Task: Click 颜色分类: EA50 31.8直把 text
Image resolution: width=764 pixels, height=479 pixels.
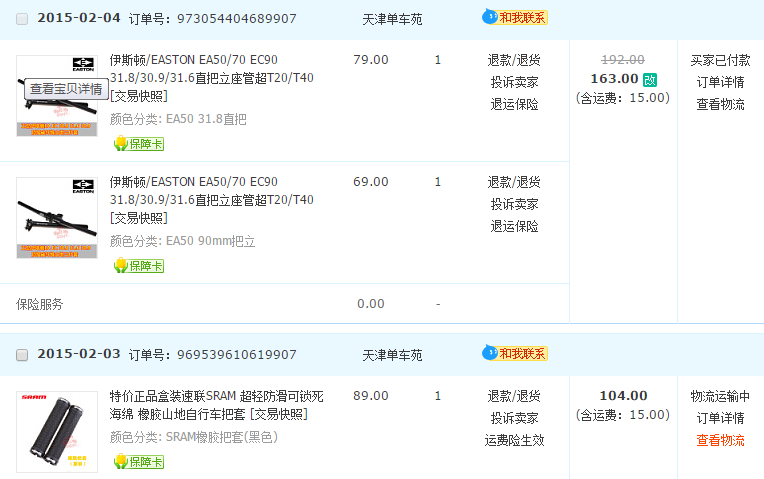Action: (178, 119)
